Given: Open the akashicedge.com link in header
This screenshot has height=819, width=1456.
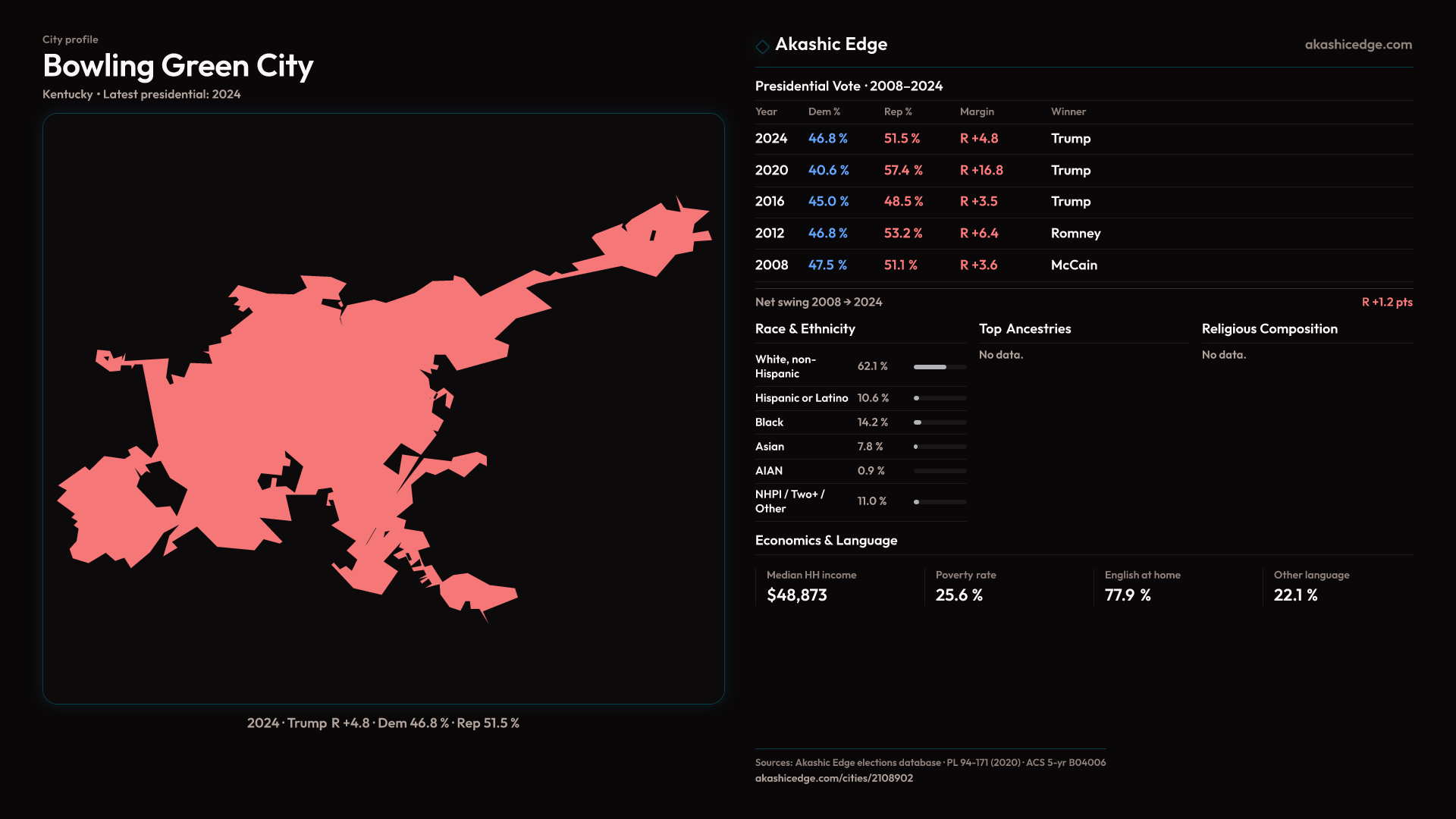Looking at the screenshot, I should point(1357,45).
